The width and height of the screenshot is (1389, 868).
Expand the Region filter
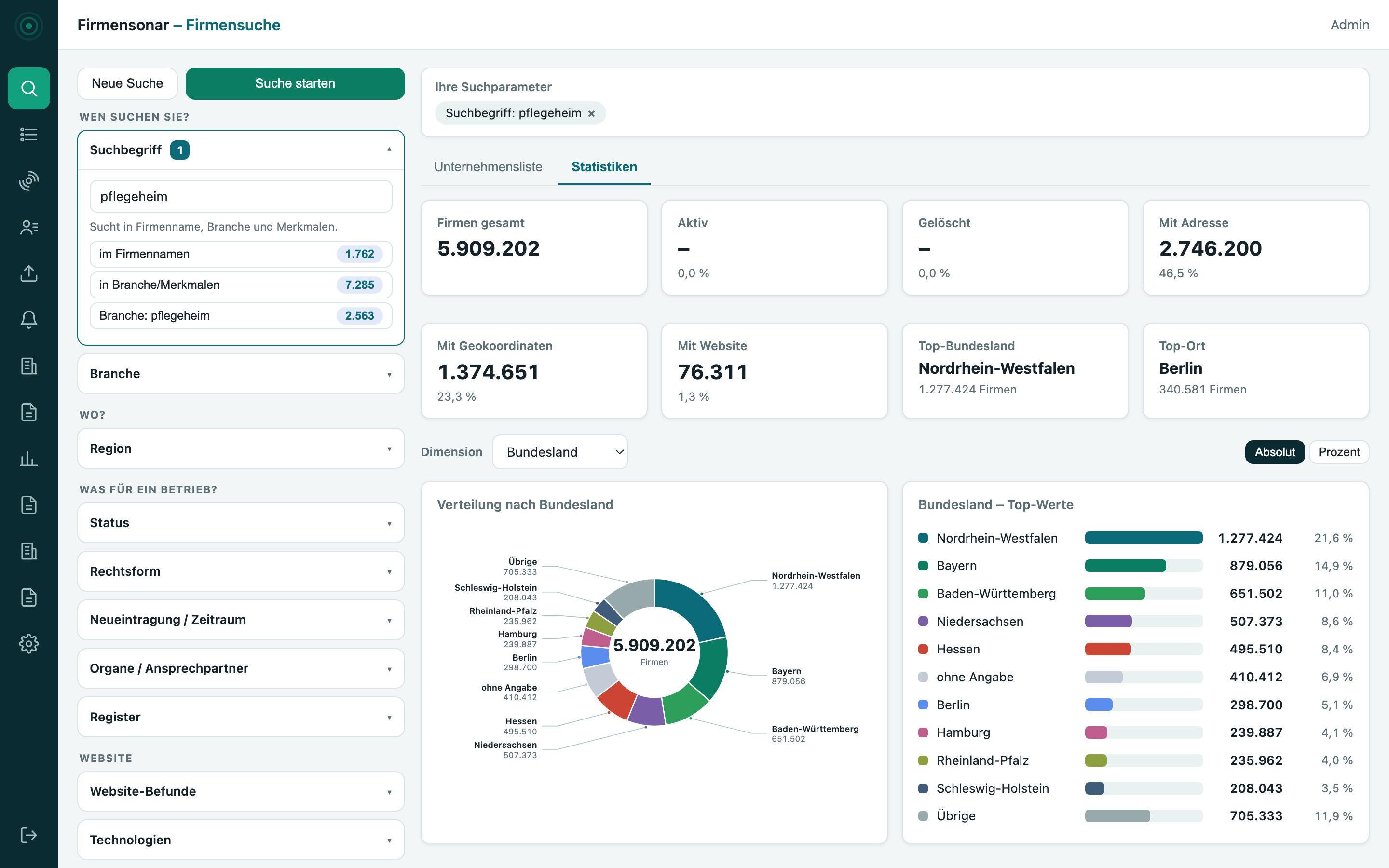click(241, 448)
